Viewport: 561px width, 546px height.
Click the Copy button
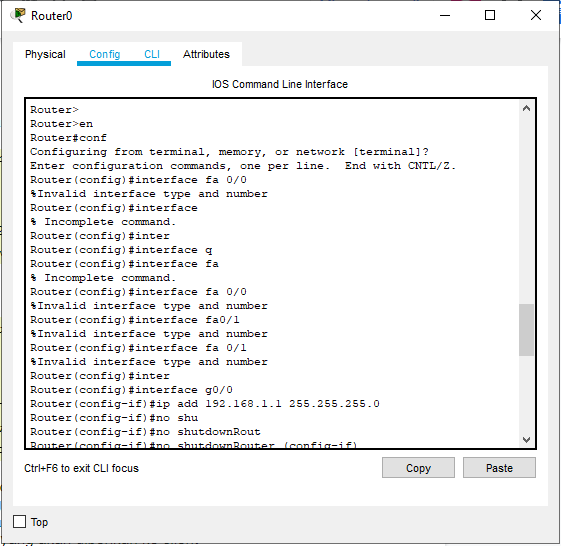(x=418, y=468)
